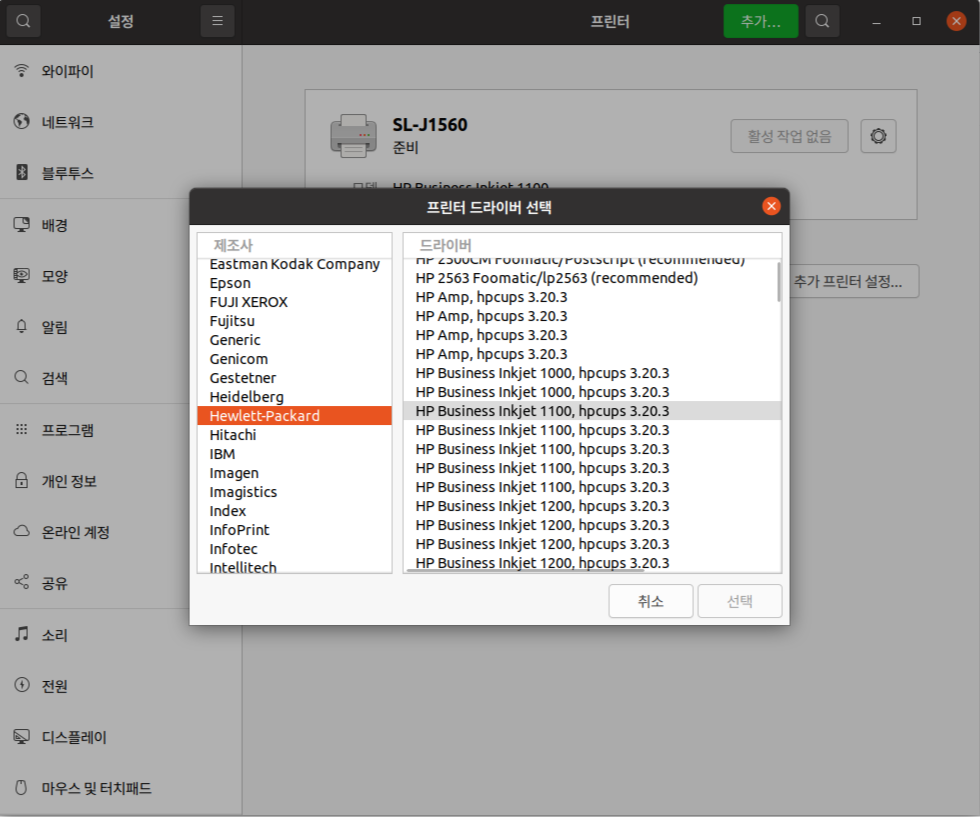Open Bluetooth settings panel
Viewport: 980px width, 817px height.
click(121, 173)
